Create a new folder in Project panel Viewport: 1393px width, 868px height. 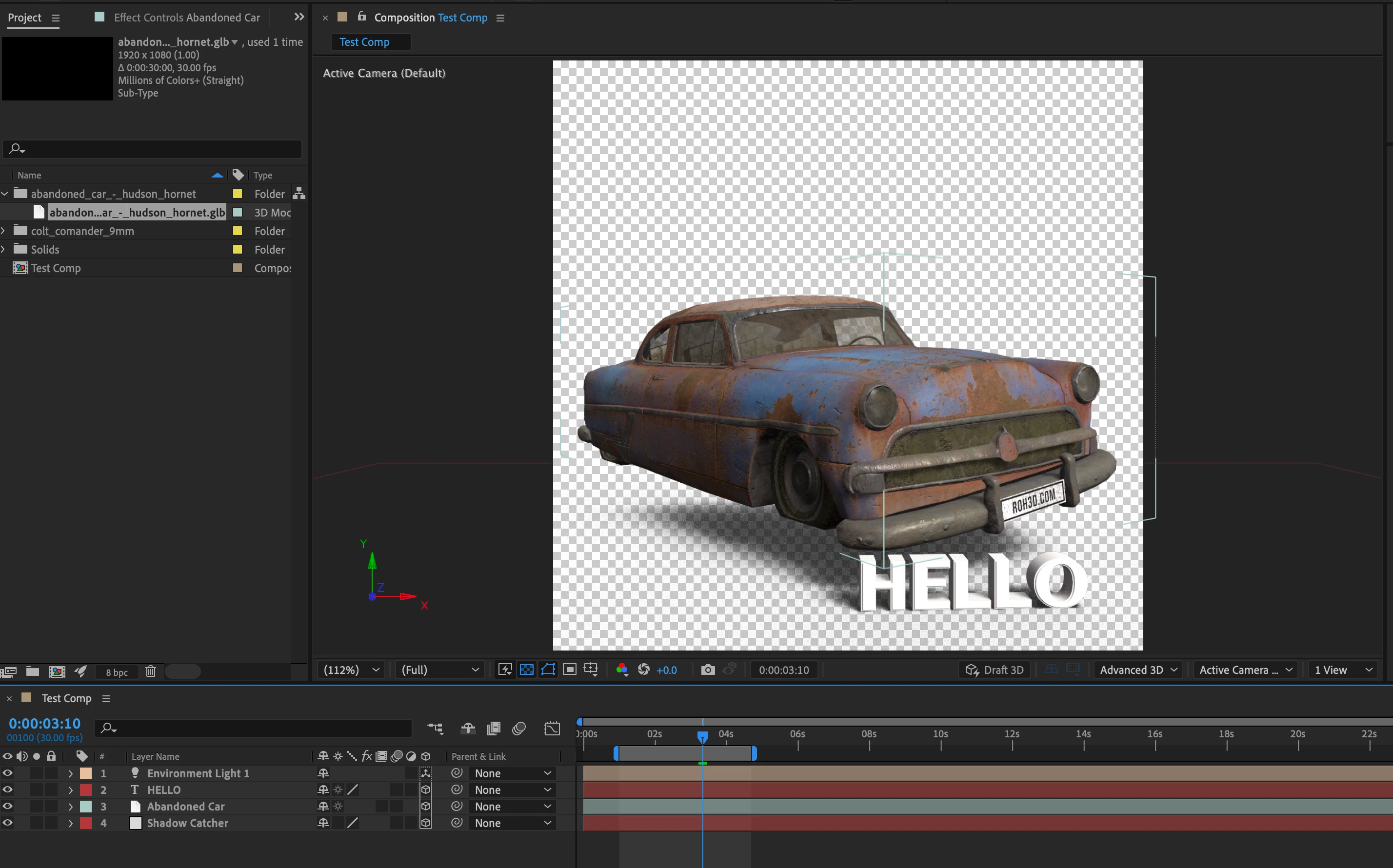(33, 671)
